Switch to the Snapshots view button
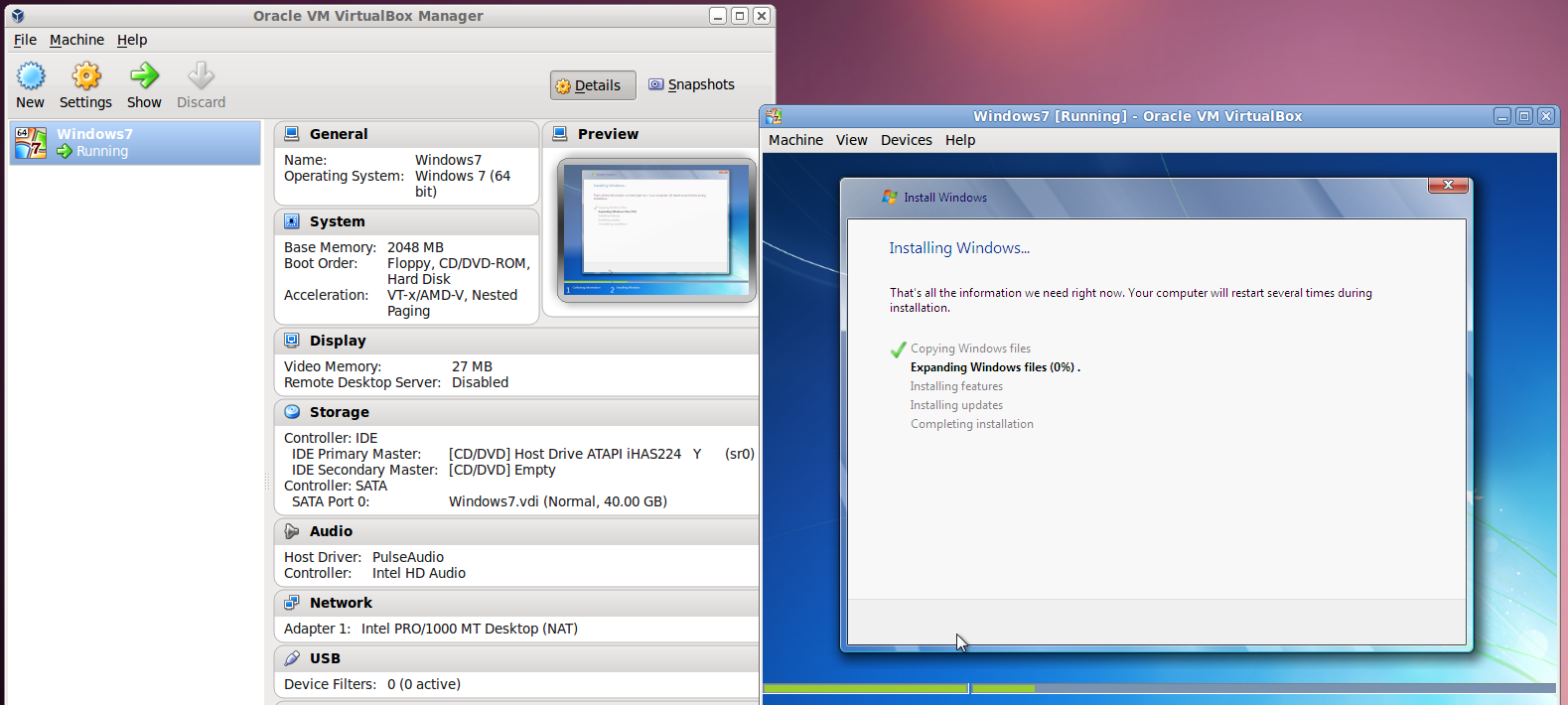The height and width of the screenshot is (705, 1568). pos(691,84)
